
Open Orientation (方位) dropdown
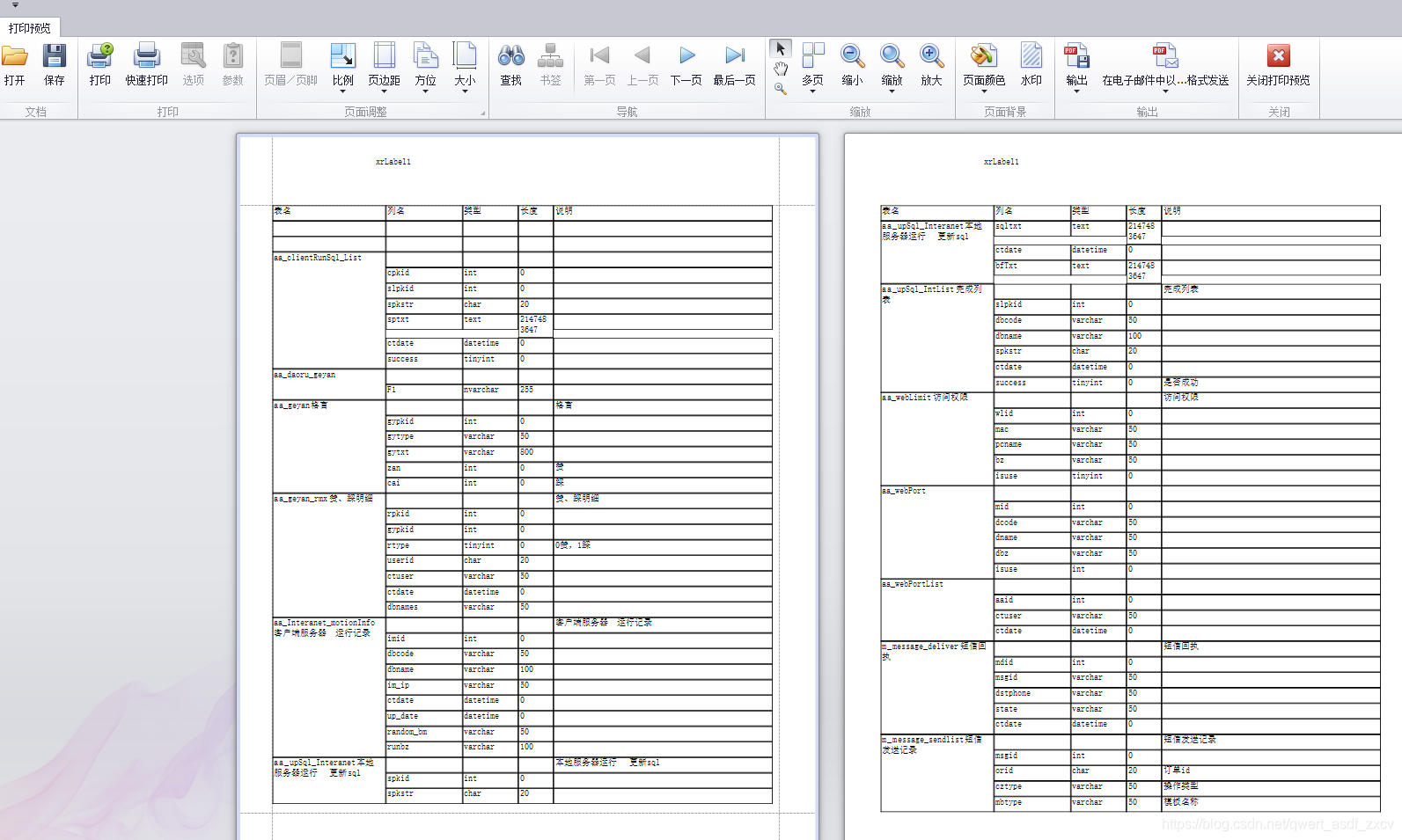pyautogui.click(x=426, y=67)
